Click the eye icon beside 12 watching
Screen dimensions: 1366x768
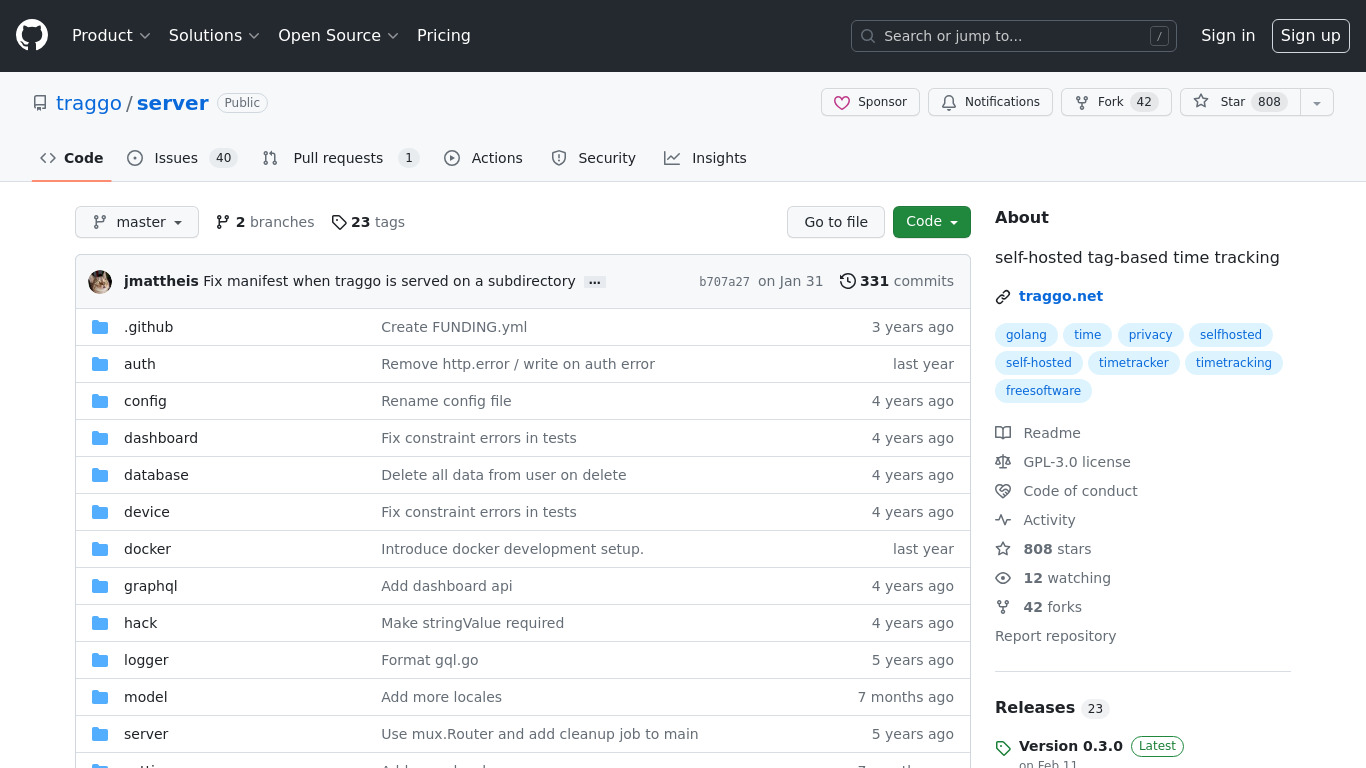click(x=1003, y=578)
